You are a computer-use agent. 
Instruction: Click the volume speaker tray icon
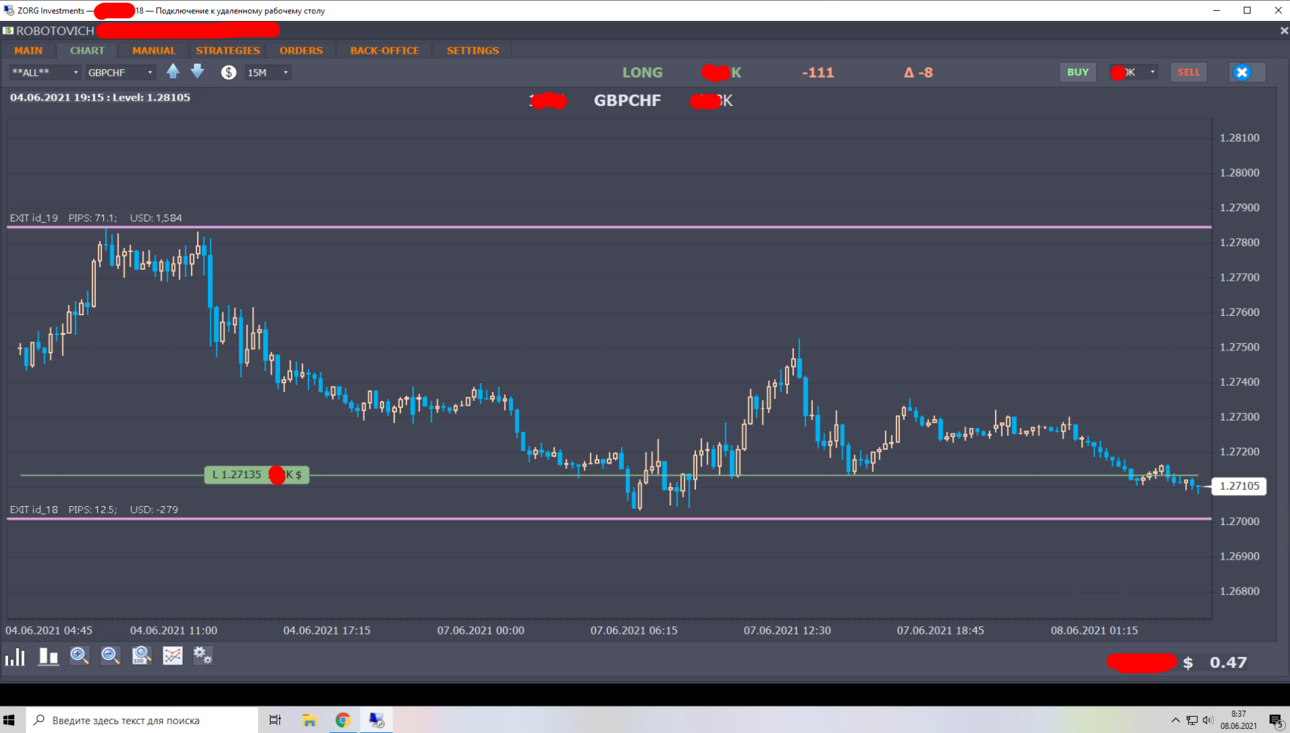tap(1207, 720)
